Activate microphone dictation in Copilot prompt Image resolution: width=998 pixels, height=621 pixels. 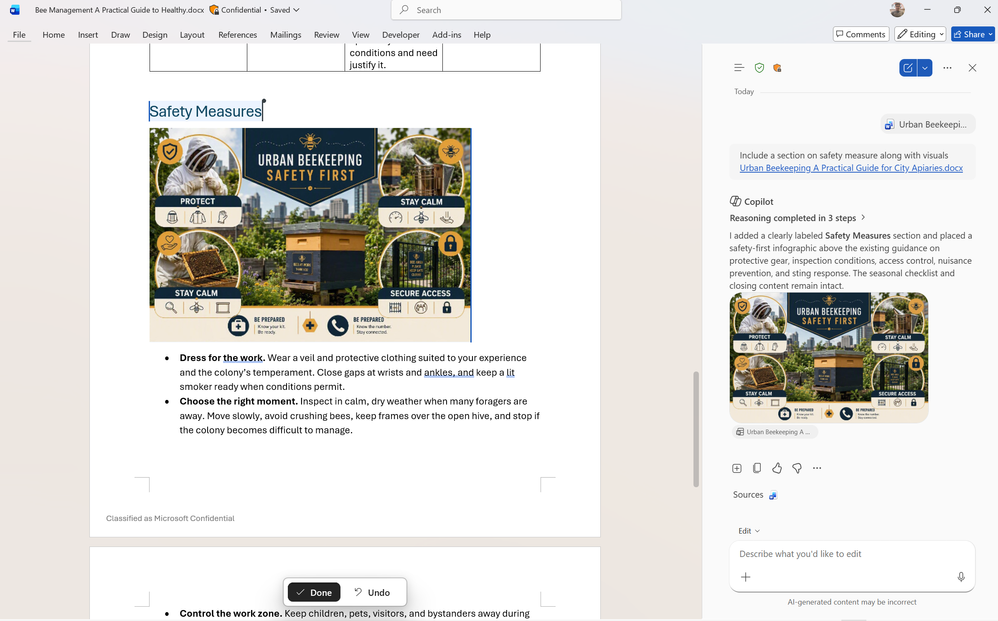[x=960, y=577]
